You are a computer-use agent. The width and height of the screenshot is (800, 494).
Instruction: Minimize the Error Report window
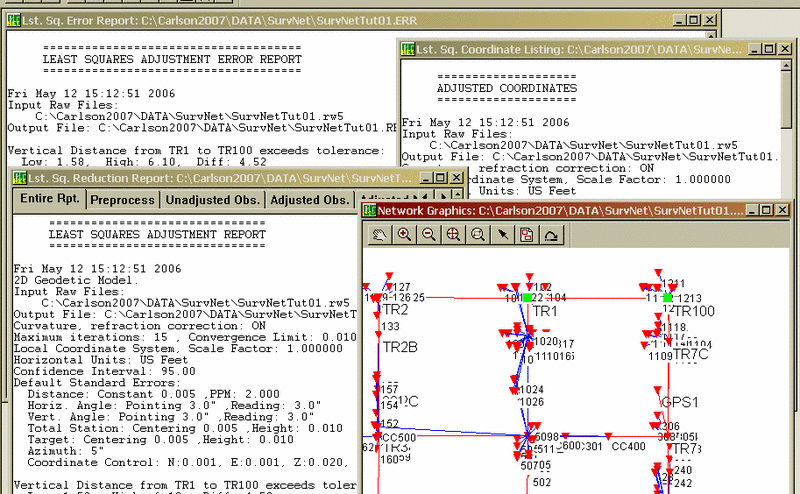(x=679, y=20)
